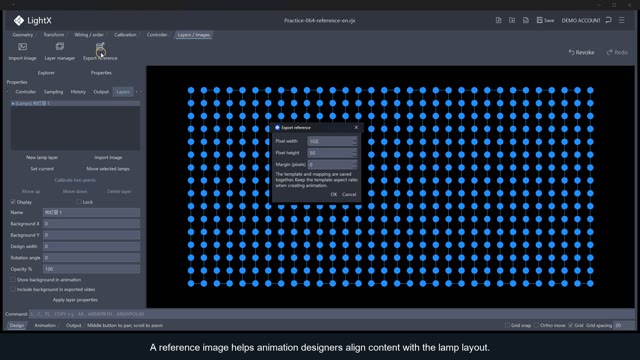Open the Geometry tab
Viewport: 640px width, 360px height.
tap(23, 35)
